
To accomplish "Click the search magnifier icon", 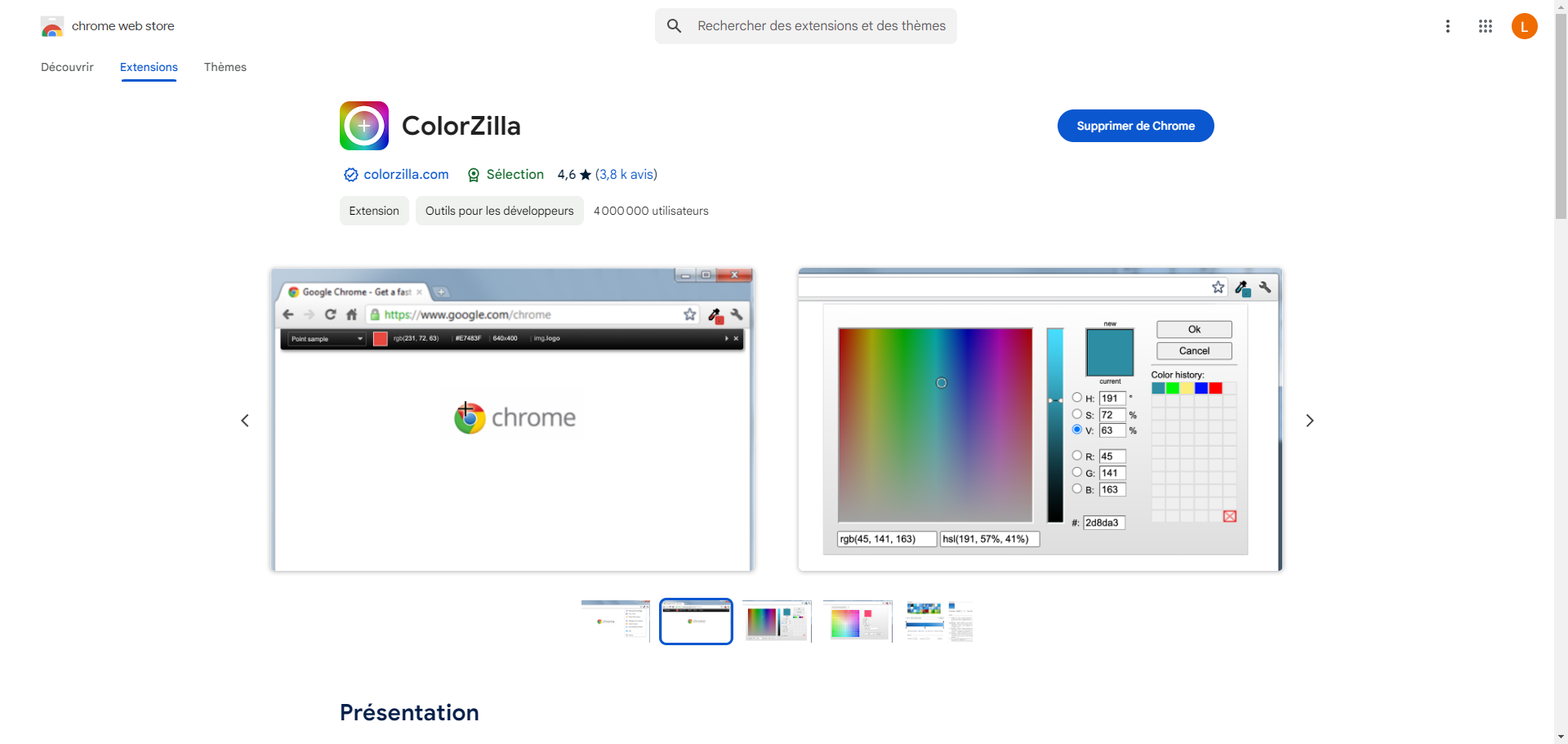I will point(674,26).
